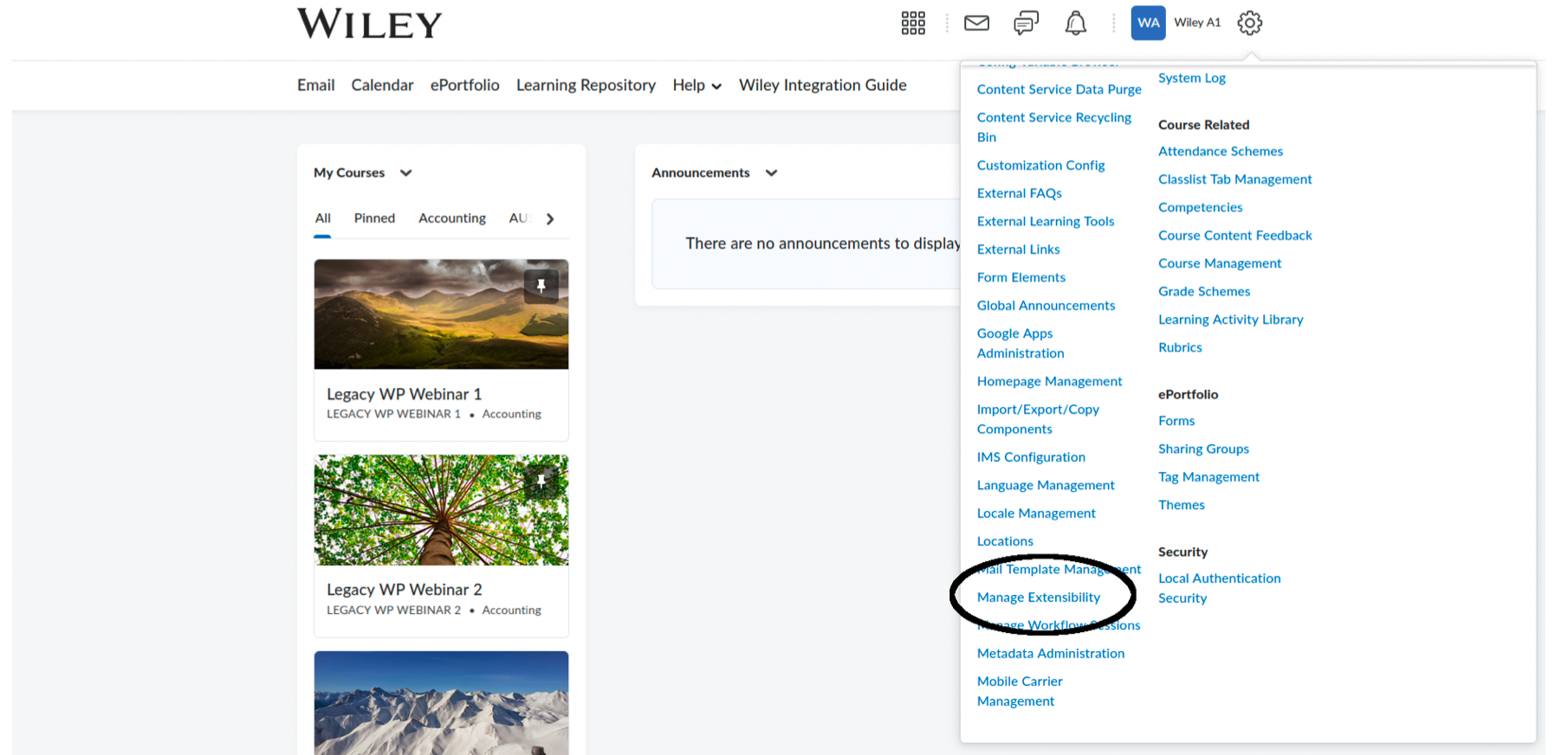The image size is (1568, 755).
Task: Go to the Wiley logo home
Action: (370, 24)
